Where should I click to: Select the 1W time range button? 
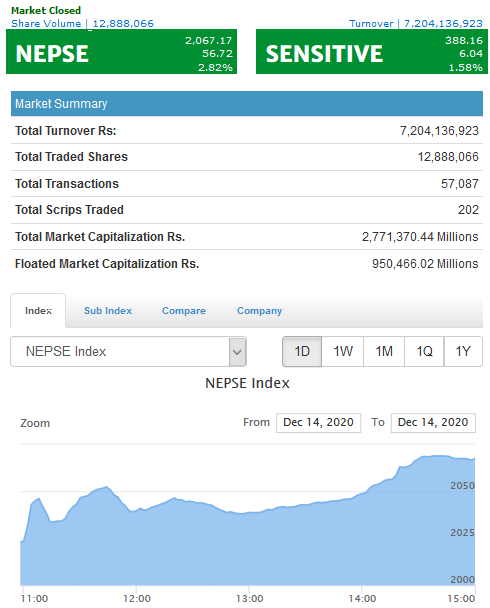click(x=343, y=351)
